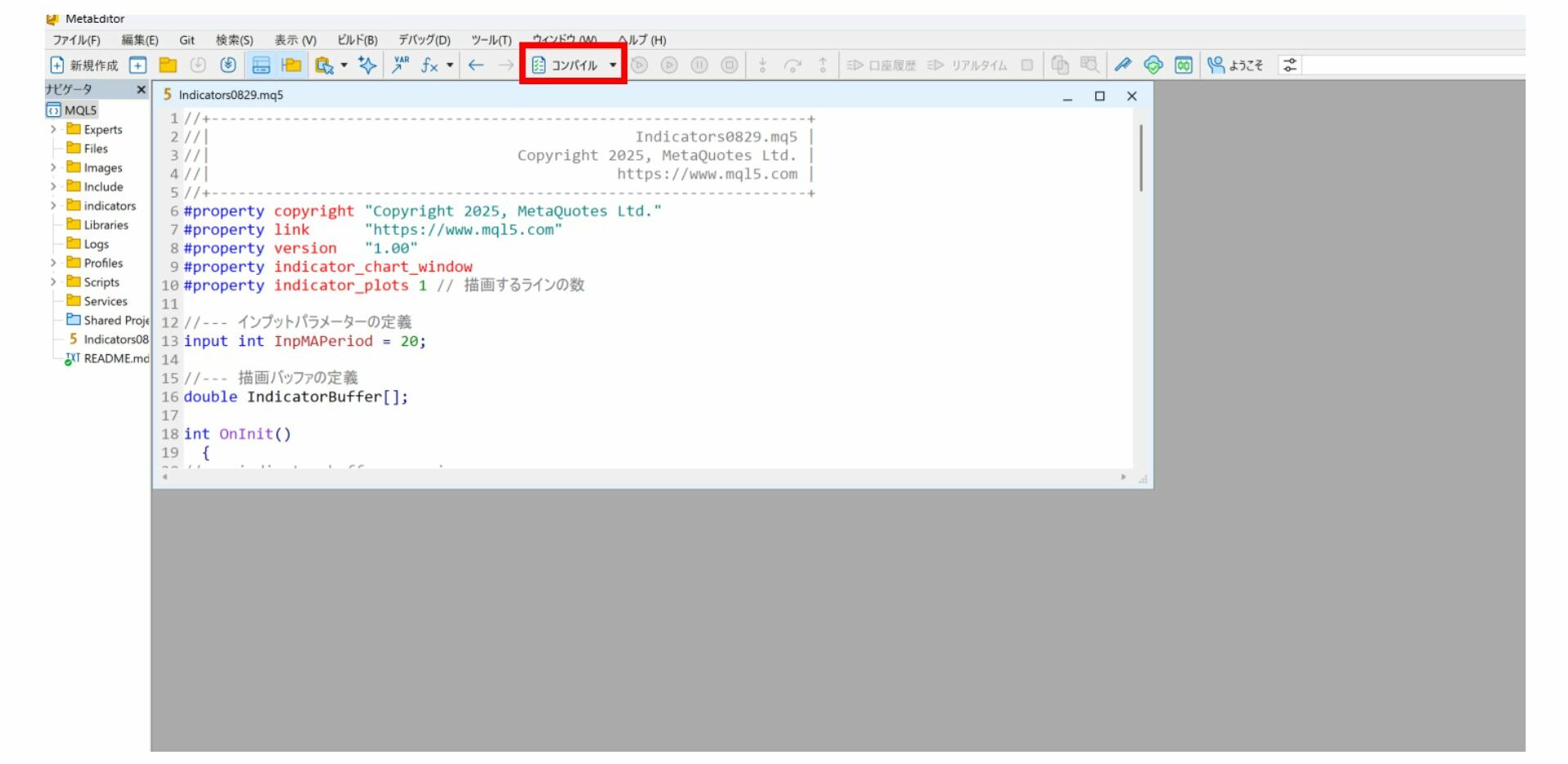
Task: Click the VAR insert variable icon
Action: 400,65
